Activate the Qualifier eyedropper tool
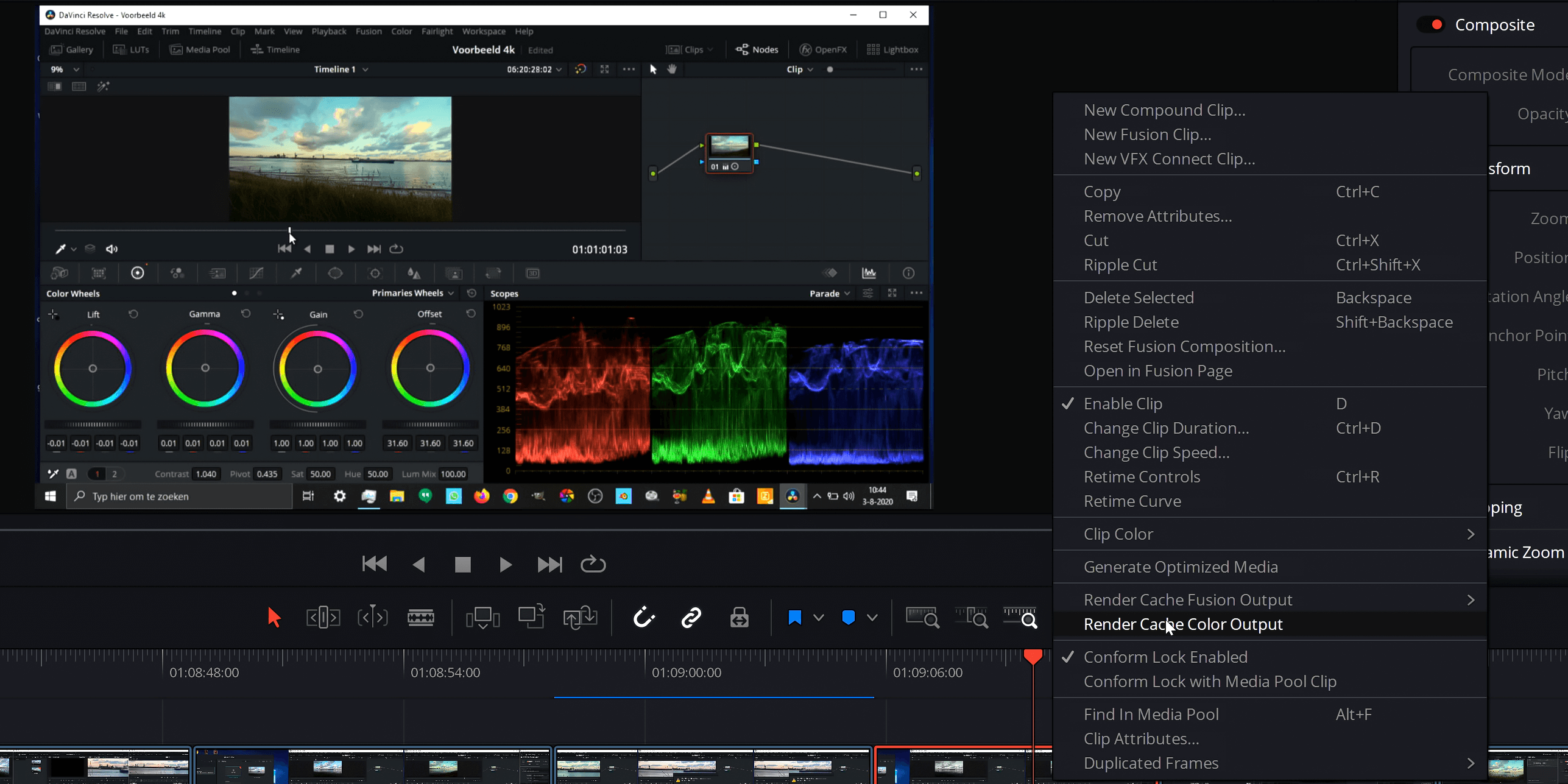Screen dimensions: 1568x784 point(296,272)
